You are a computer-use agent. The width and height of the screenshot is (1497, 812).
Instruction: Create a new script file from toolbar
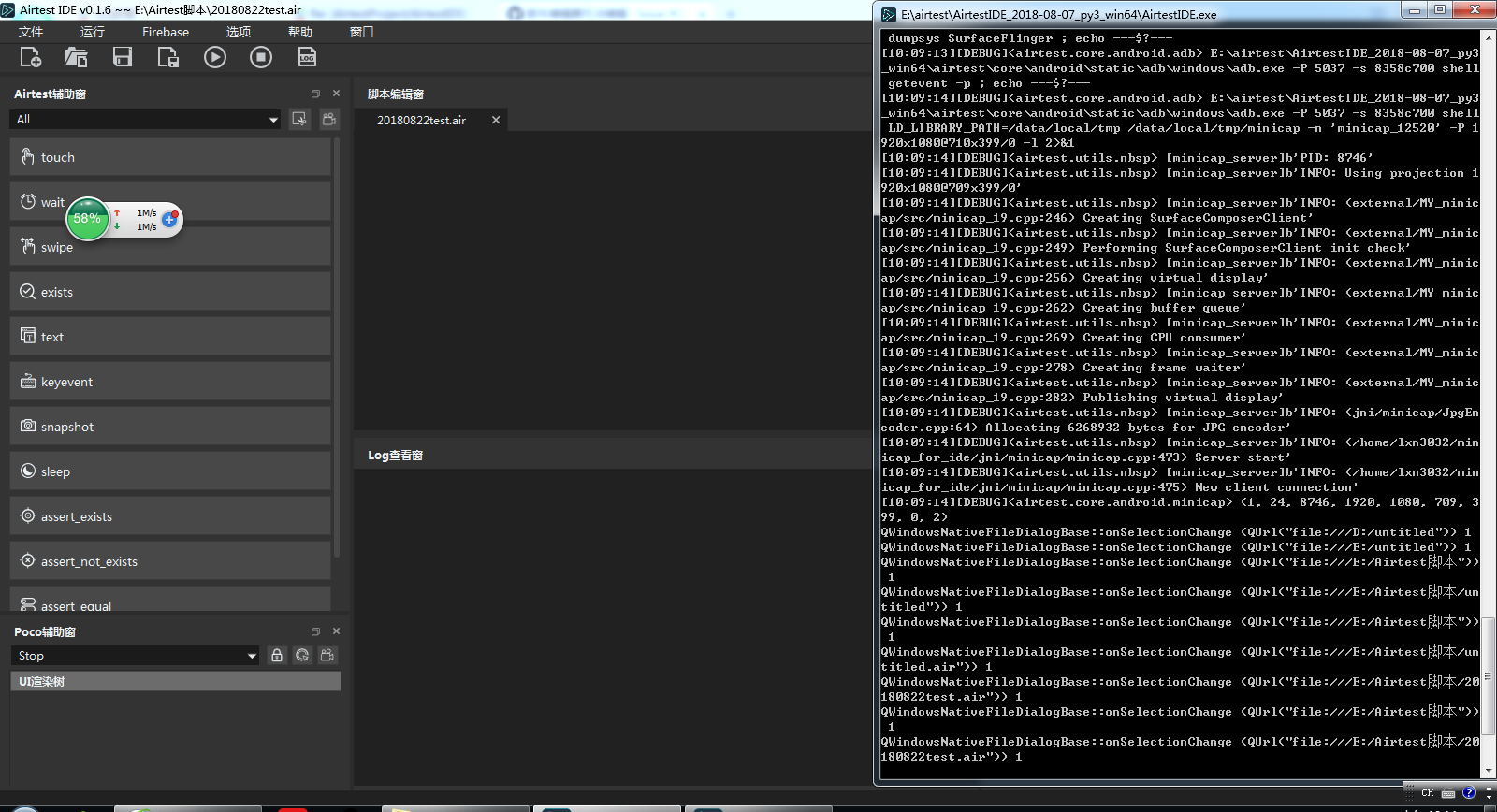click(30, 57)
